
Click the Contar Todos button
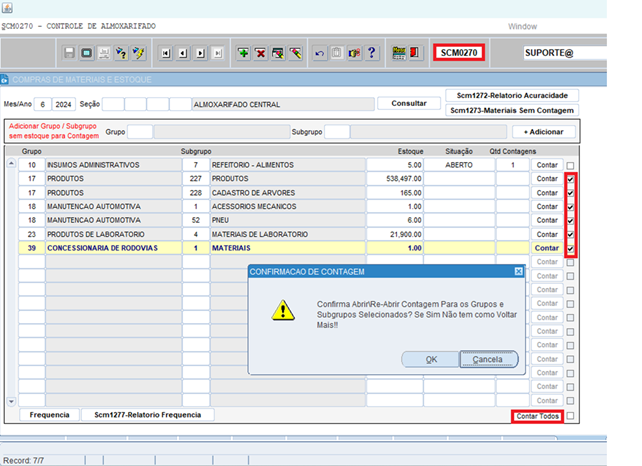(x=537, y=416)
